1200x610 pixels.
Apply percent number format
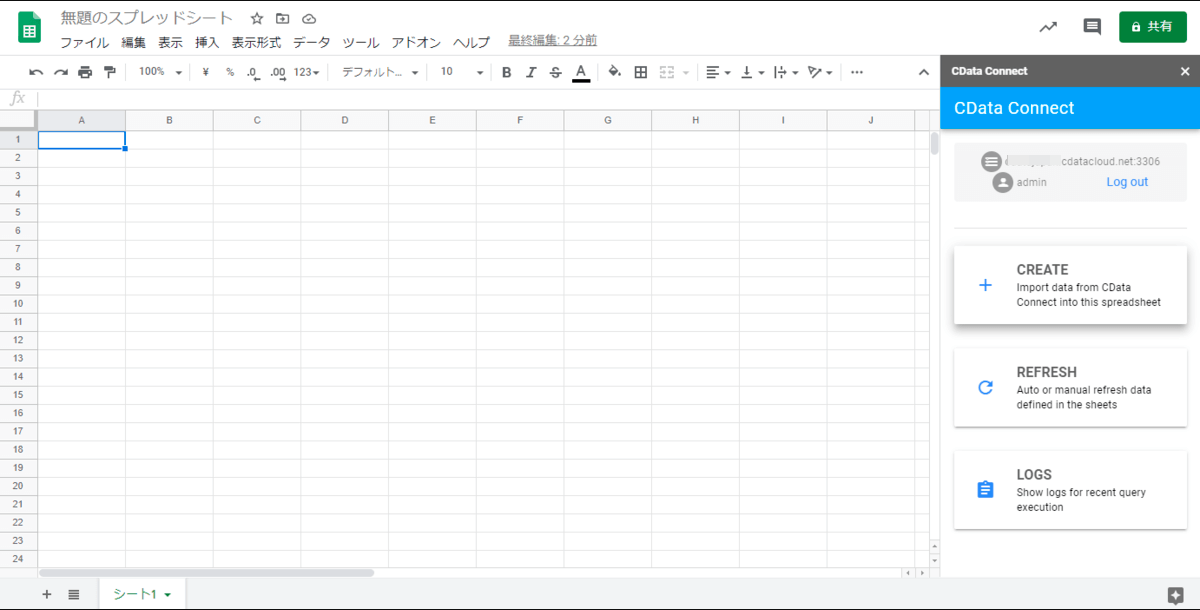coord(230,72)
